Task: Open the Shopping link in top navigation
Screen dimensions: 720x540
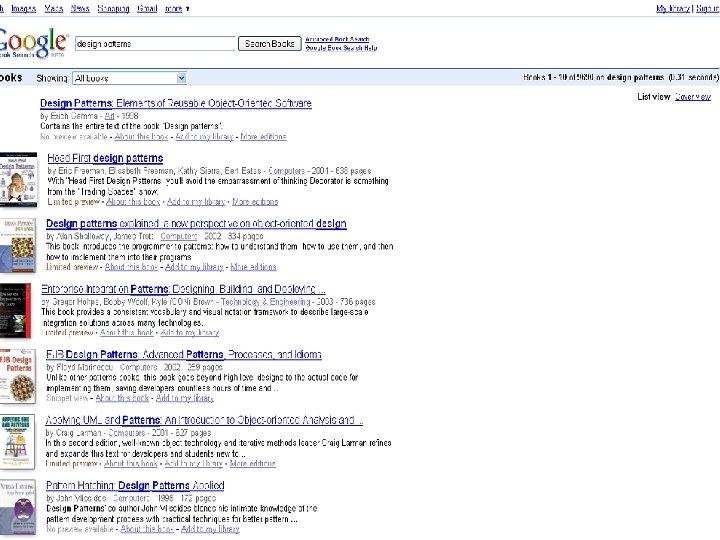Action: (113, 8)
